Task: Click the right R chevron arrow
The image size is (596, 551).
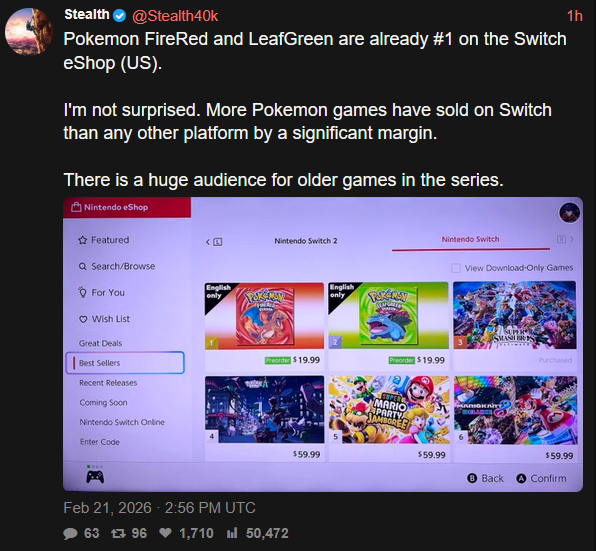Action: point(565,239)
